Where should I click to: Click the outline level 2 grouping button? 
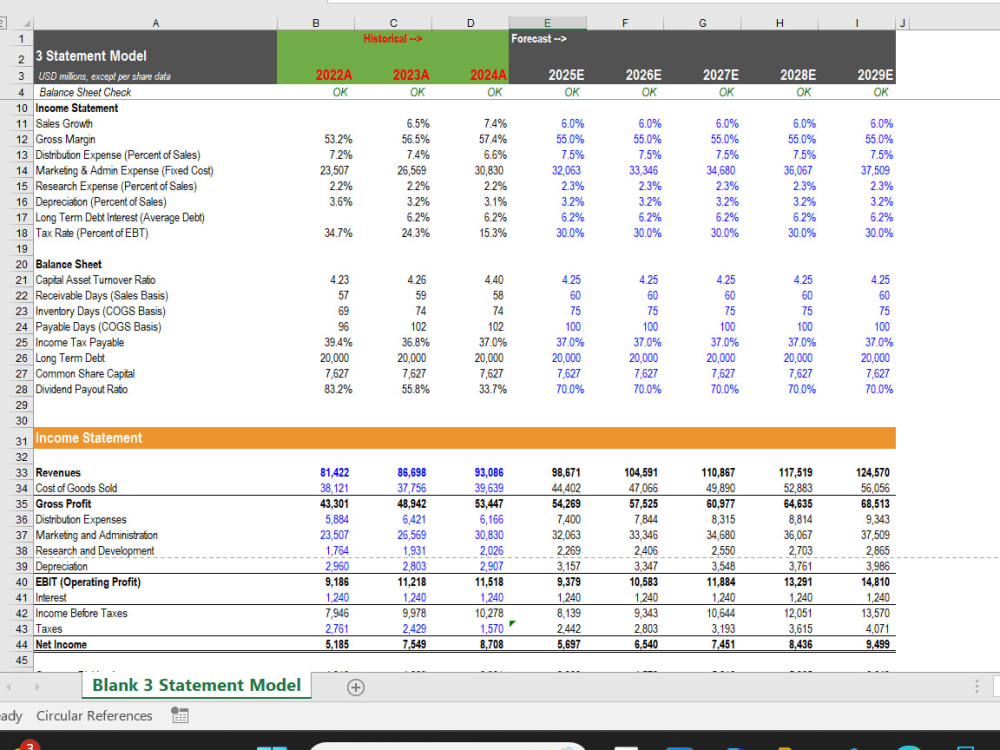2,24
